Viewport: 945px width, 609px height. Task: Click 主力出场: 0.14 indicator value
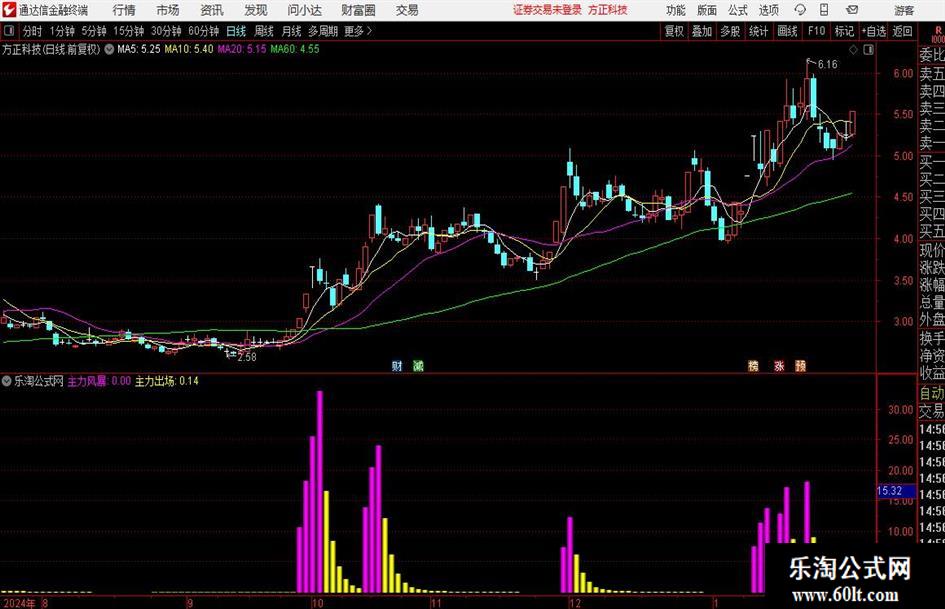[167, 381]
